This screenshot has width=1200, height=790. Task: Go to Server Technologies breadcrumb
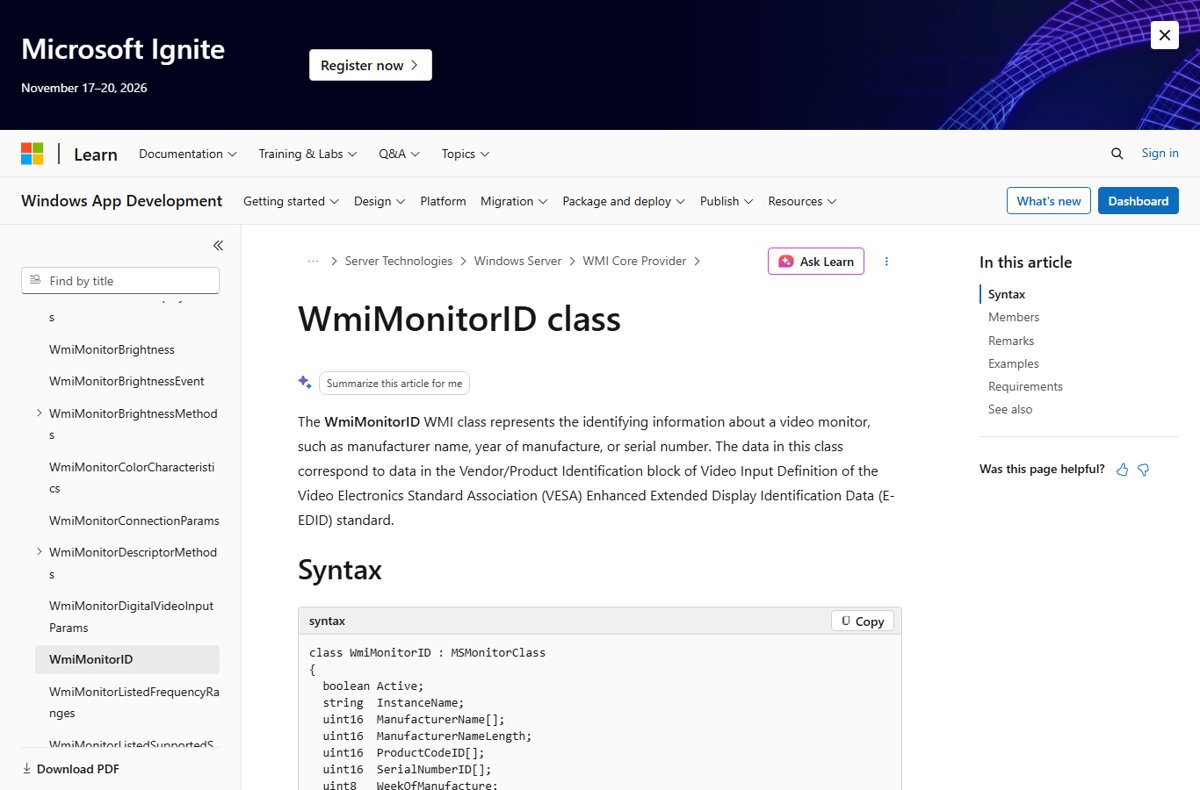pos(399,261)
